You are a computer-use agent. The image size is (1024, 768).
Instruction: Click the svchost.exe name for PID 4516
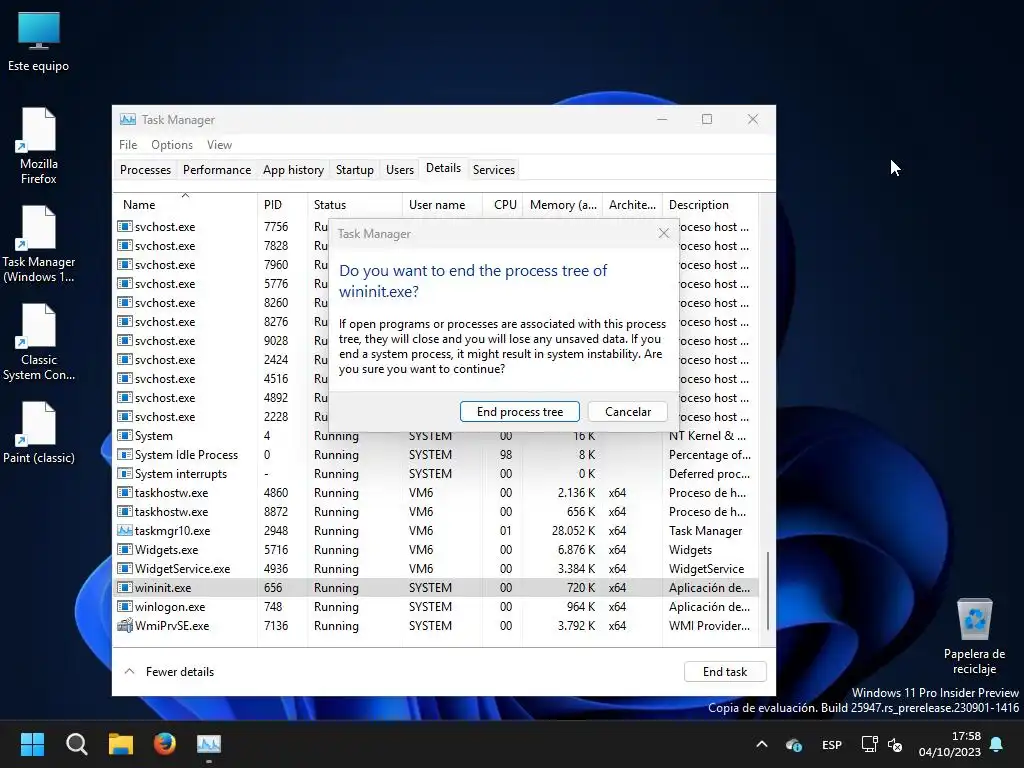tap(165, 379)
